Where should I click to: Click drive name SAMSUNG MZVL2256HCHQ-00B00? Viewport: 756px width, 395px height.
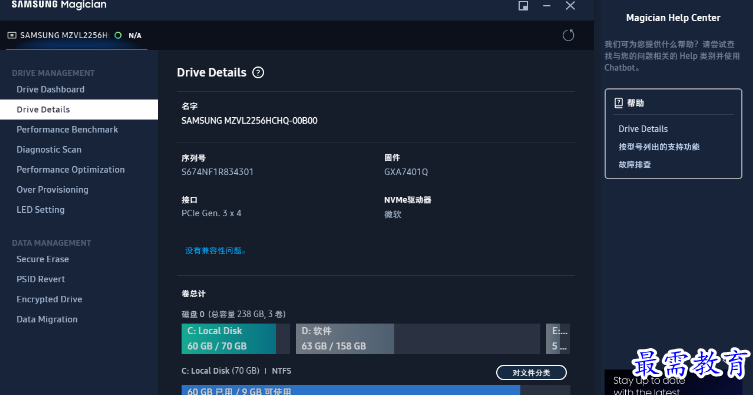click(249, 121)
